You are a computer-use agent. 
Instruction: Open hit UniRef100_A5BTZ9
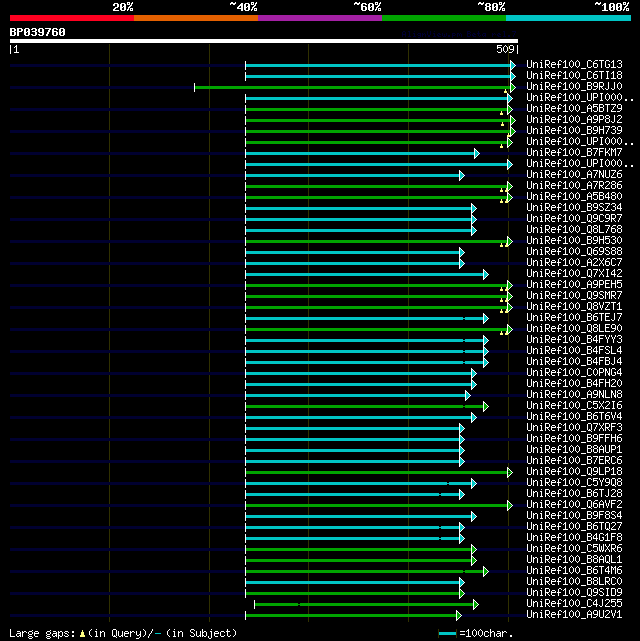click(x=574, y=109)
